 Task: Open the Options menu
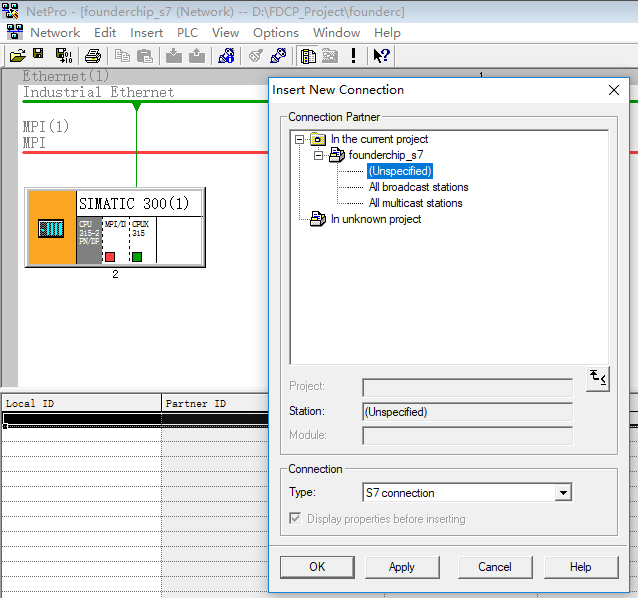tap(276, 33)
